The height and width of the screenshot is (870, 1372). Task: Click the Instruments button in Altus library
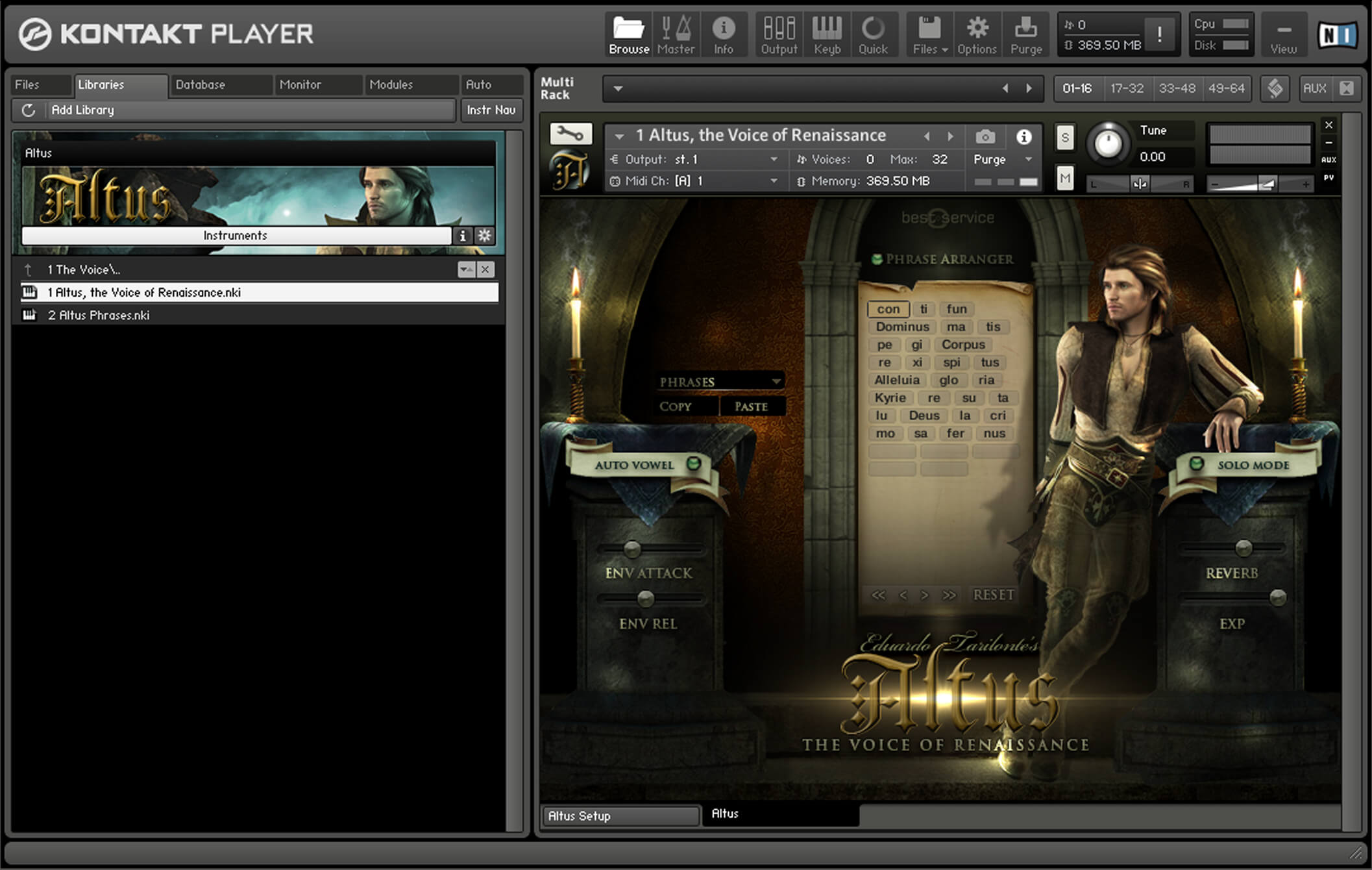(x=236, y=236)
